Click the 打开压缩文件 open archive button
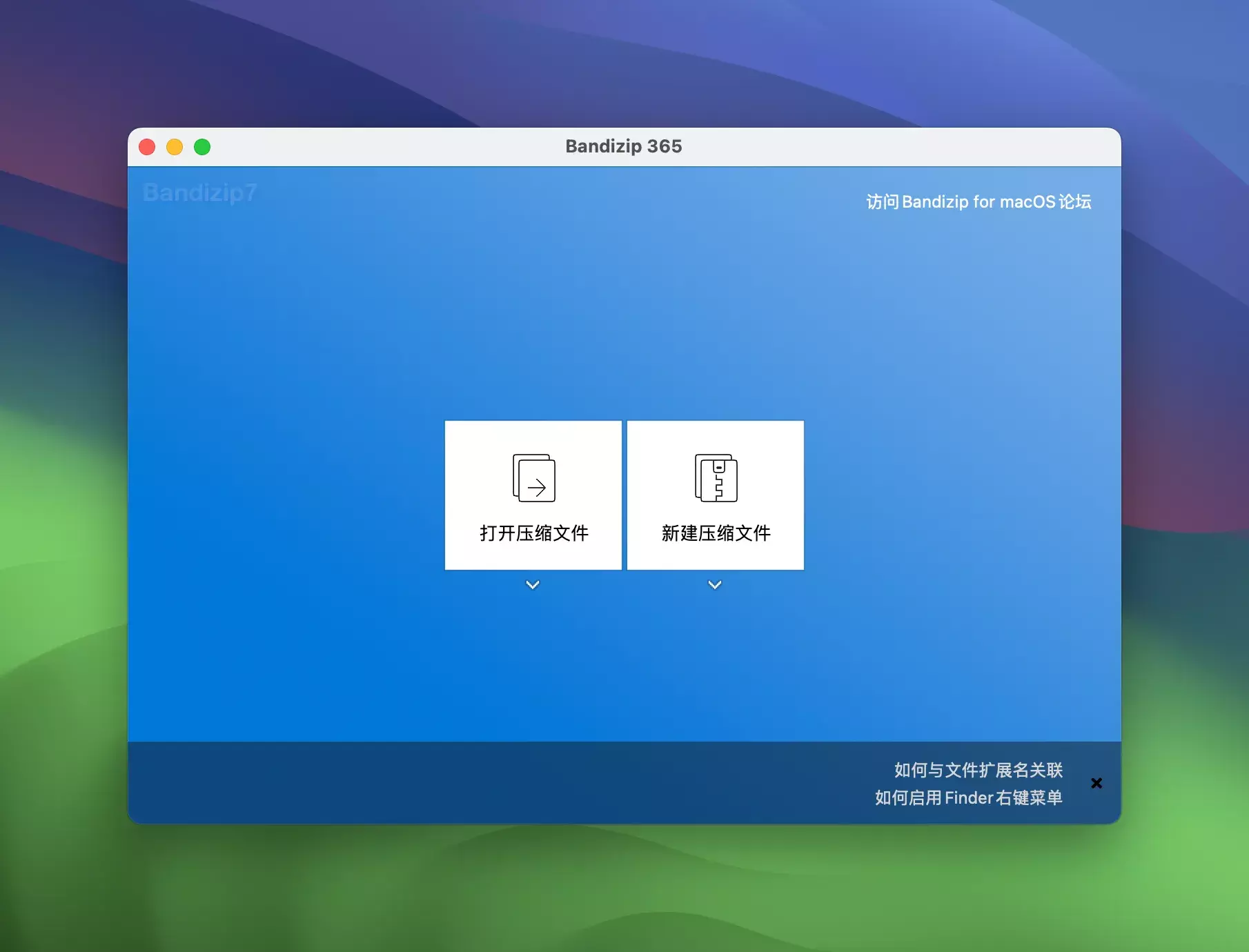This screenshot has width=1249, height=952. tap(533, 495)
